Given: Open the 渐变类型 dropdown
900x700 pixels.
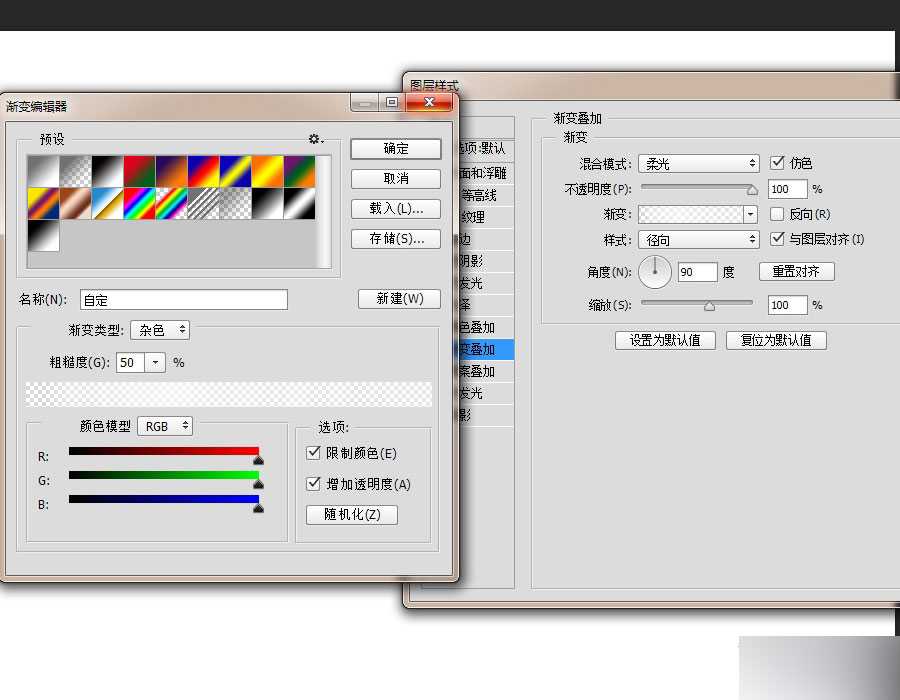Looking at the screenshot, I should [x=160, y=330].
